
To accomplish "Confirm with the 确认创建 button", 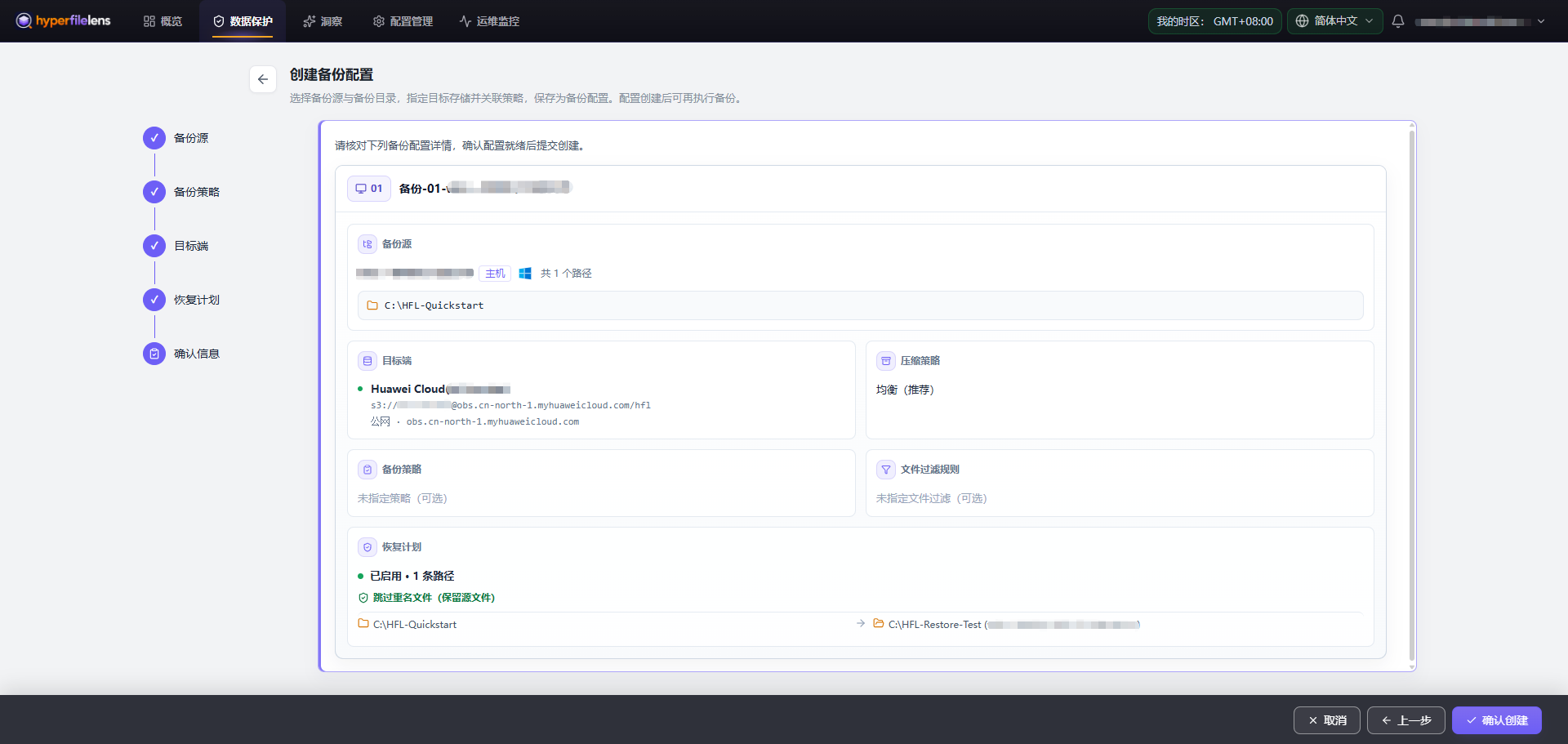I will click(1497, 720).
